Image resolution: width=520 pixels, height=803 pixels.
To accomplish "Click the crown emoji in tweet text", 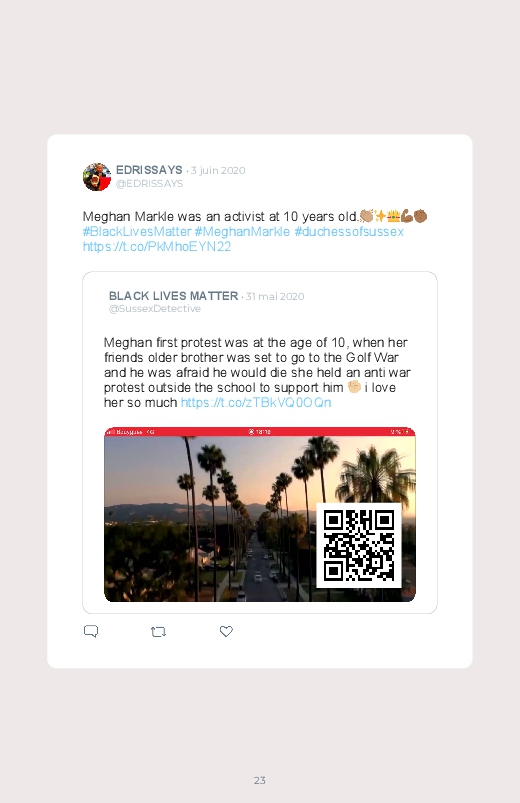I will (393, 216).
